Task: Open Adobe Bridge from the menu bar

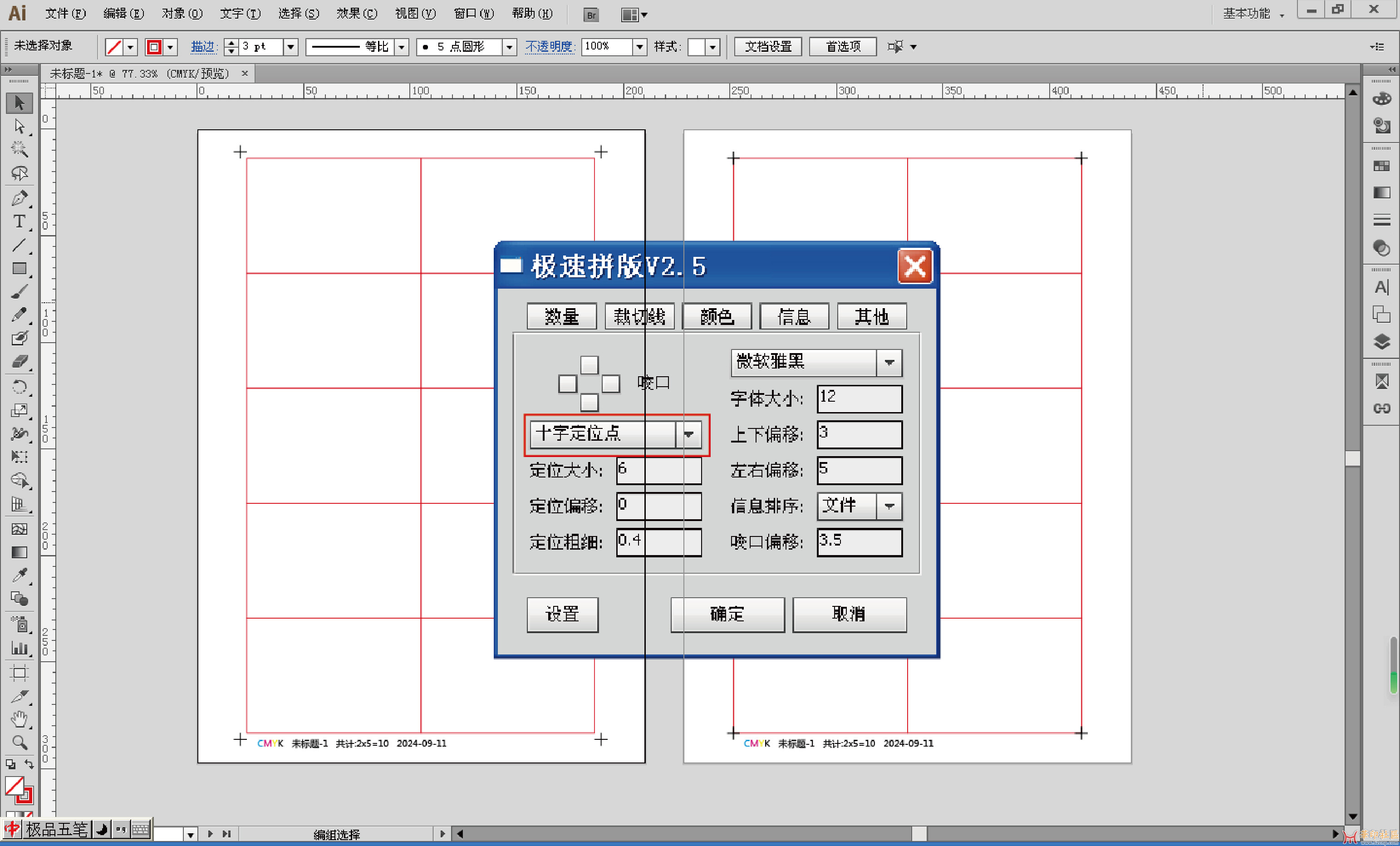Action: tap(591, 15)
